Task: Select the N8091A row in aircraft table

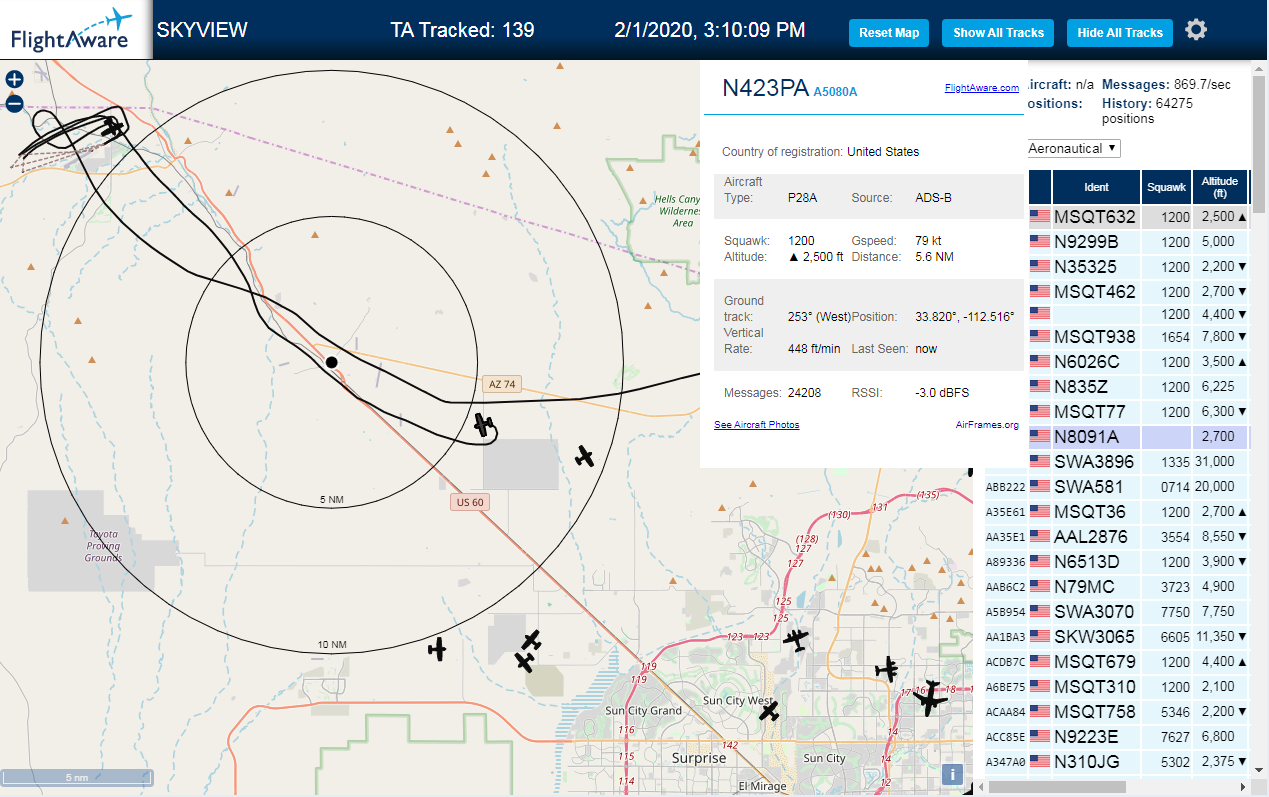Action: pos(1116,436)
